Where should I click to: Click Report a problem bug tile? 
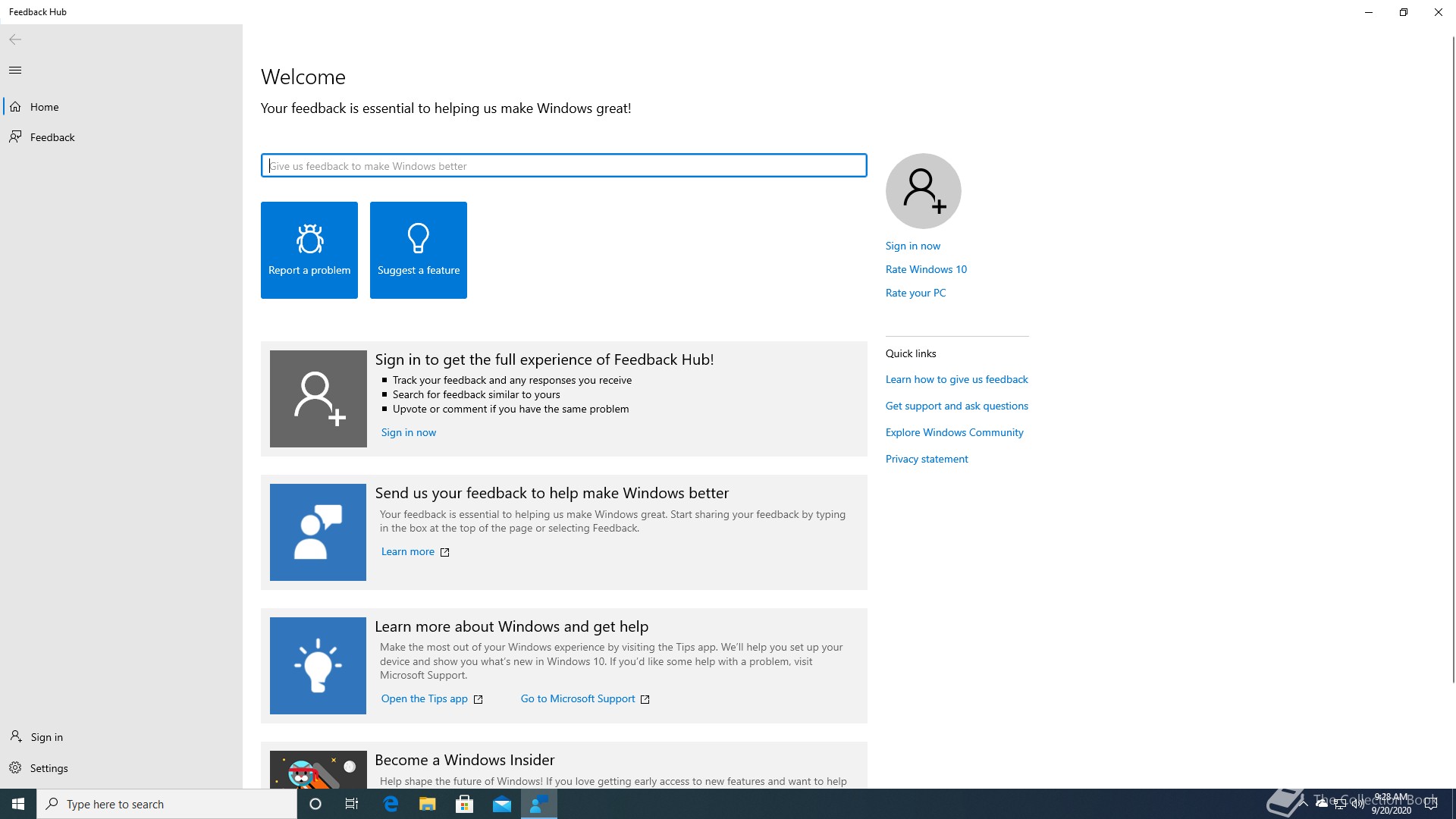[309, 250]
